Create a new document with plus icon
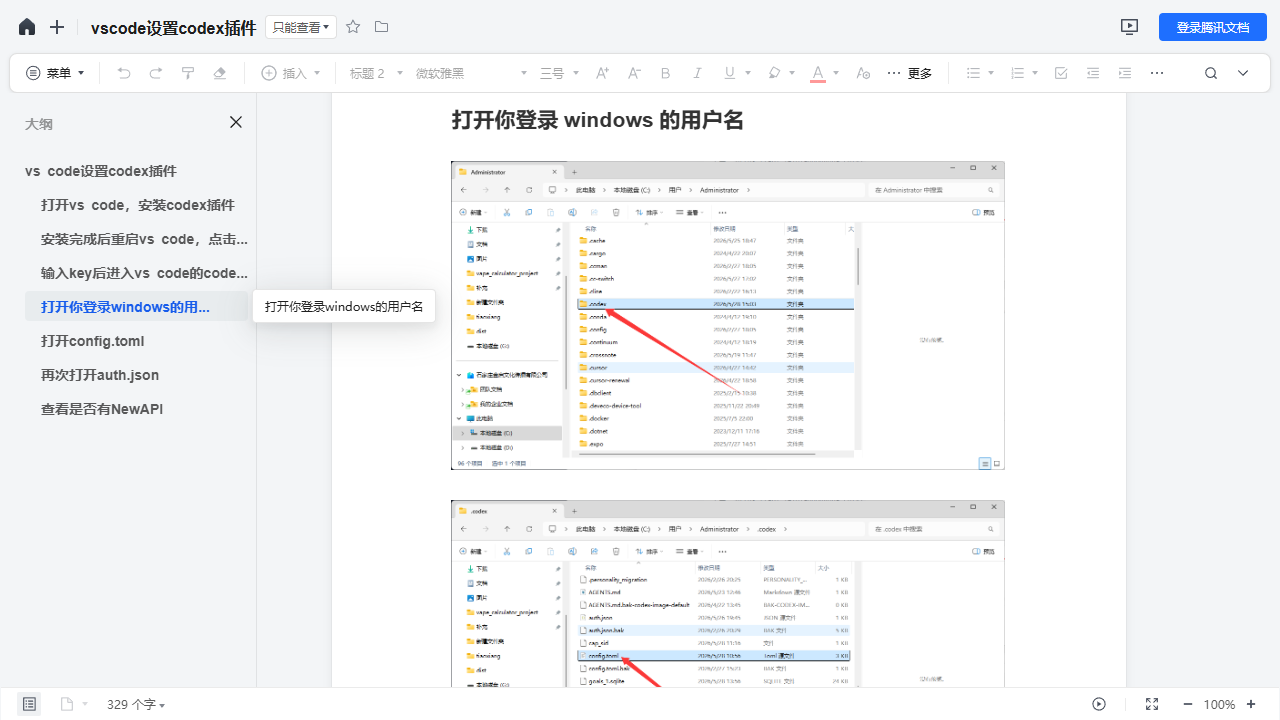The image size is (1280, 720). click(x=57, y=27)
